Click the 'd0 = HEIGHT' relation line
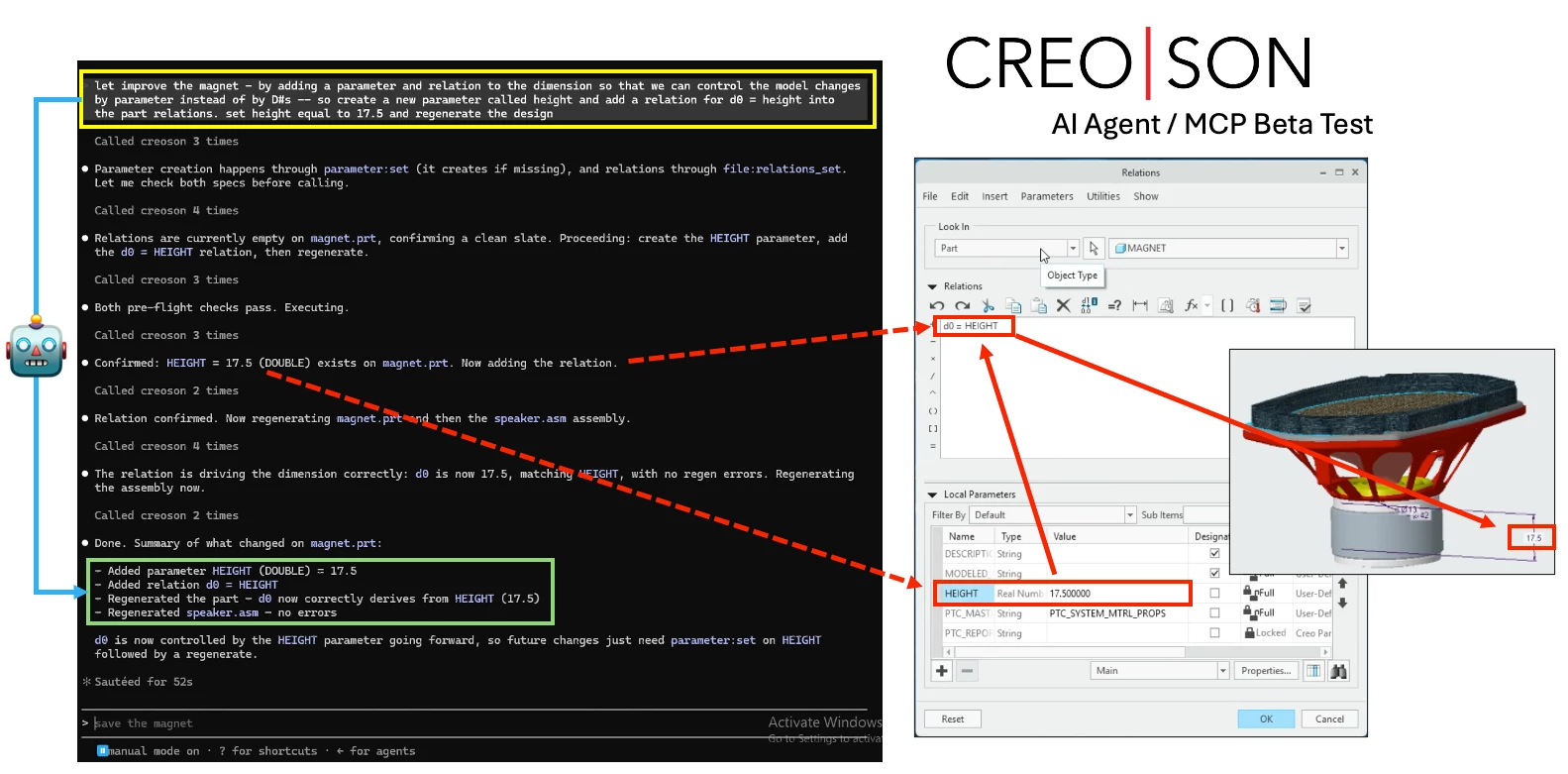Image resolution: width=1568 pixels, height=774 pixels. 971,326
